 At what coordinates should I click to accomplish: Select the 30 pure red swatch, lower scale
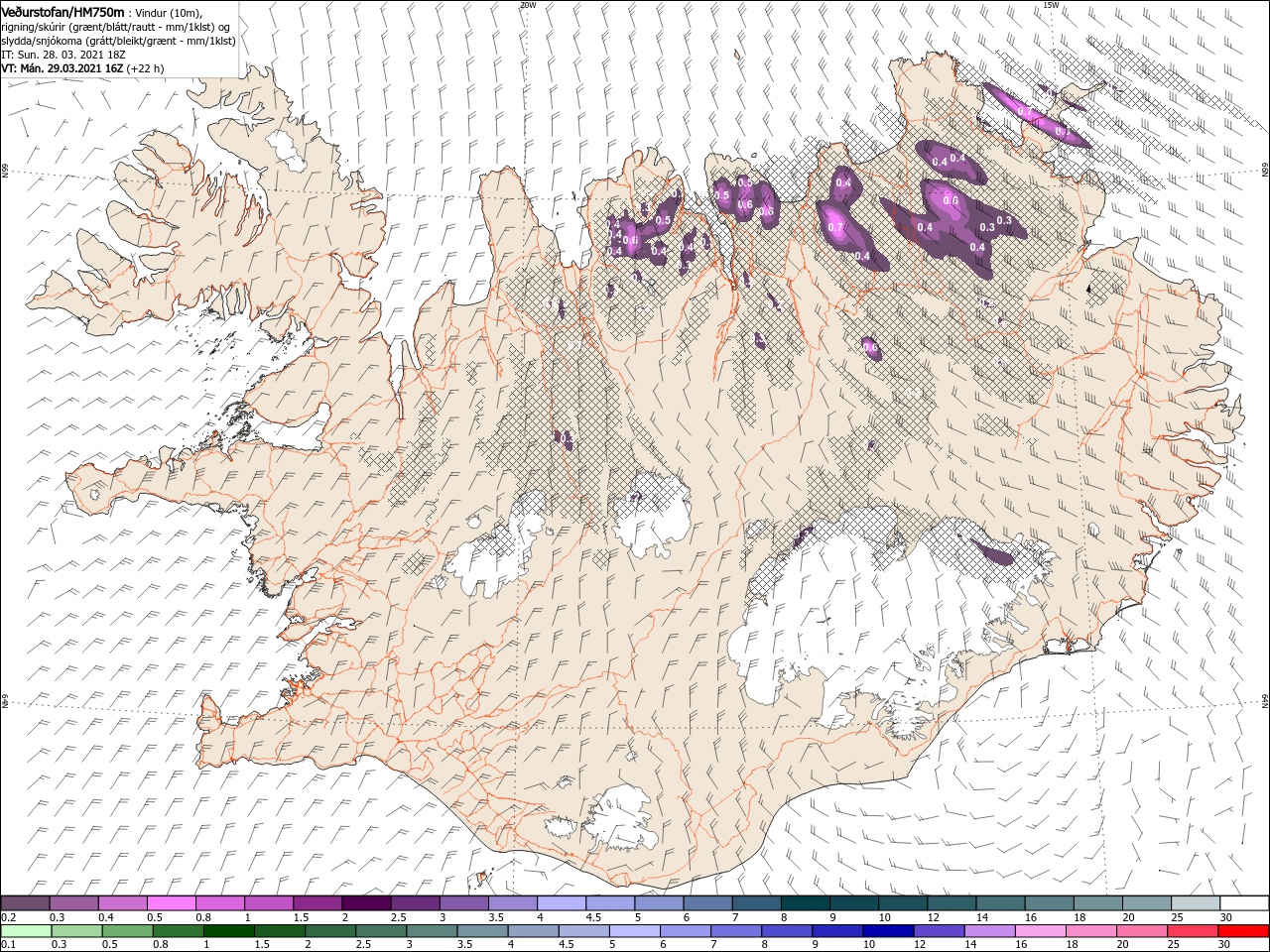pyautogui.click(x=1242, y=931)
